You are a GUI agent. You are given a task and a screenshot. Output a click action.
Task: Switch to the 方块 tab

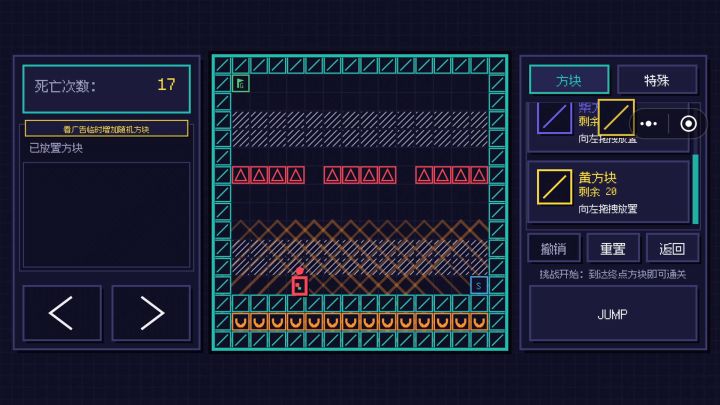[569, 80]
